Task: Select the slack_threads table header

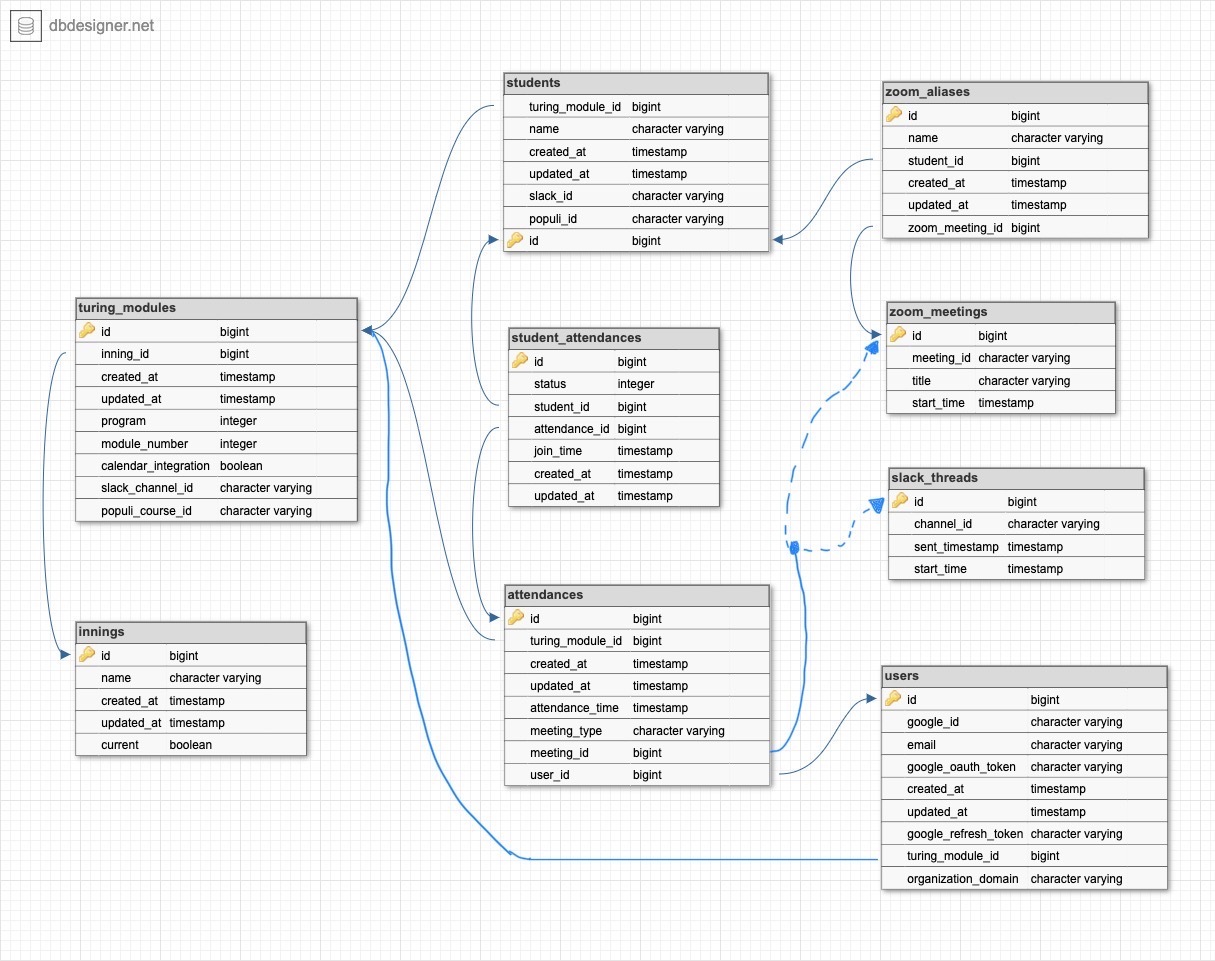Action: click(x=1017, y=478)
